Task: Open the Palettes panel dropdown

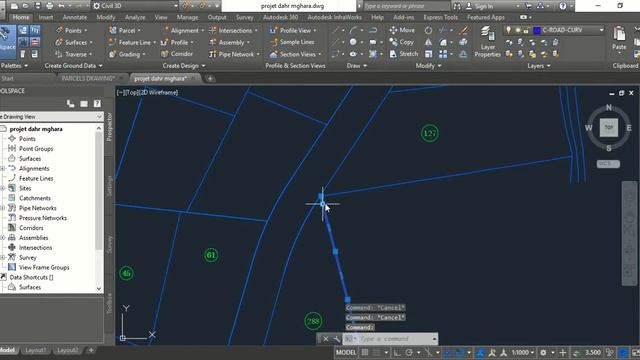Action: 14,66
